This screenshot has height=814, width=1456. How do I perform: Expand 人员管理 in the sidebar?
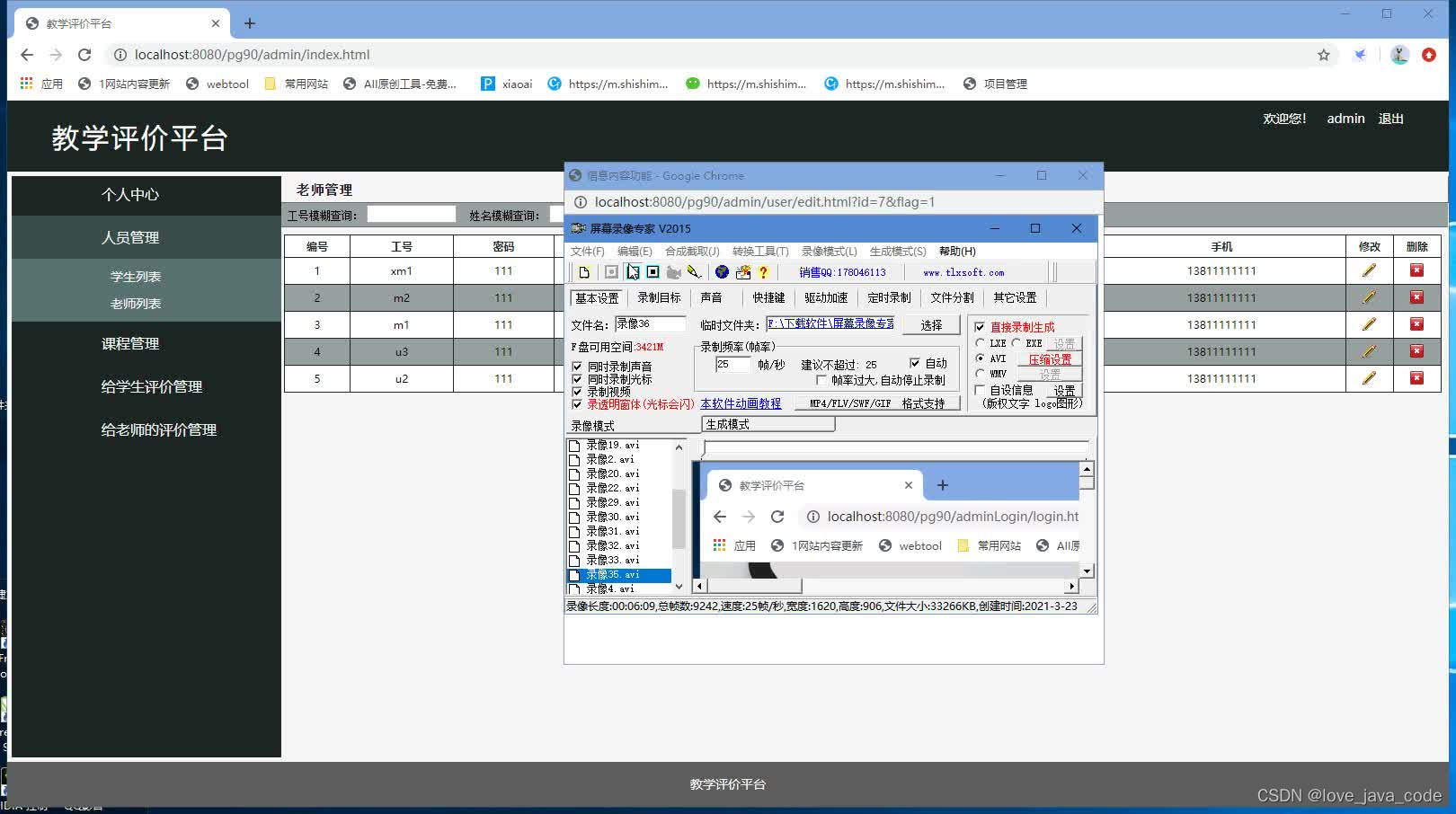(x=146, y=237)
